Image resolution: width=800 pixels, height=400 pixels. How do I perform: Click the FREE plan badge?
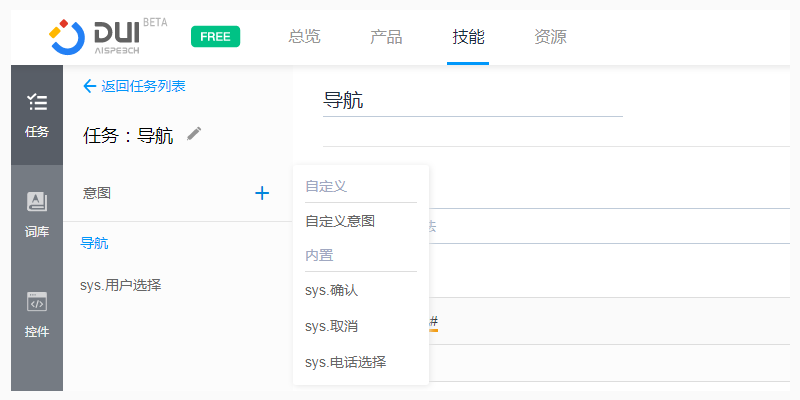(215, 37)
